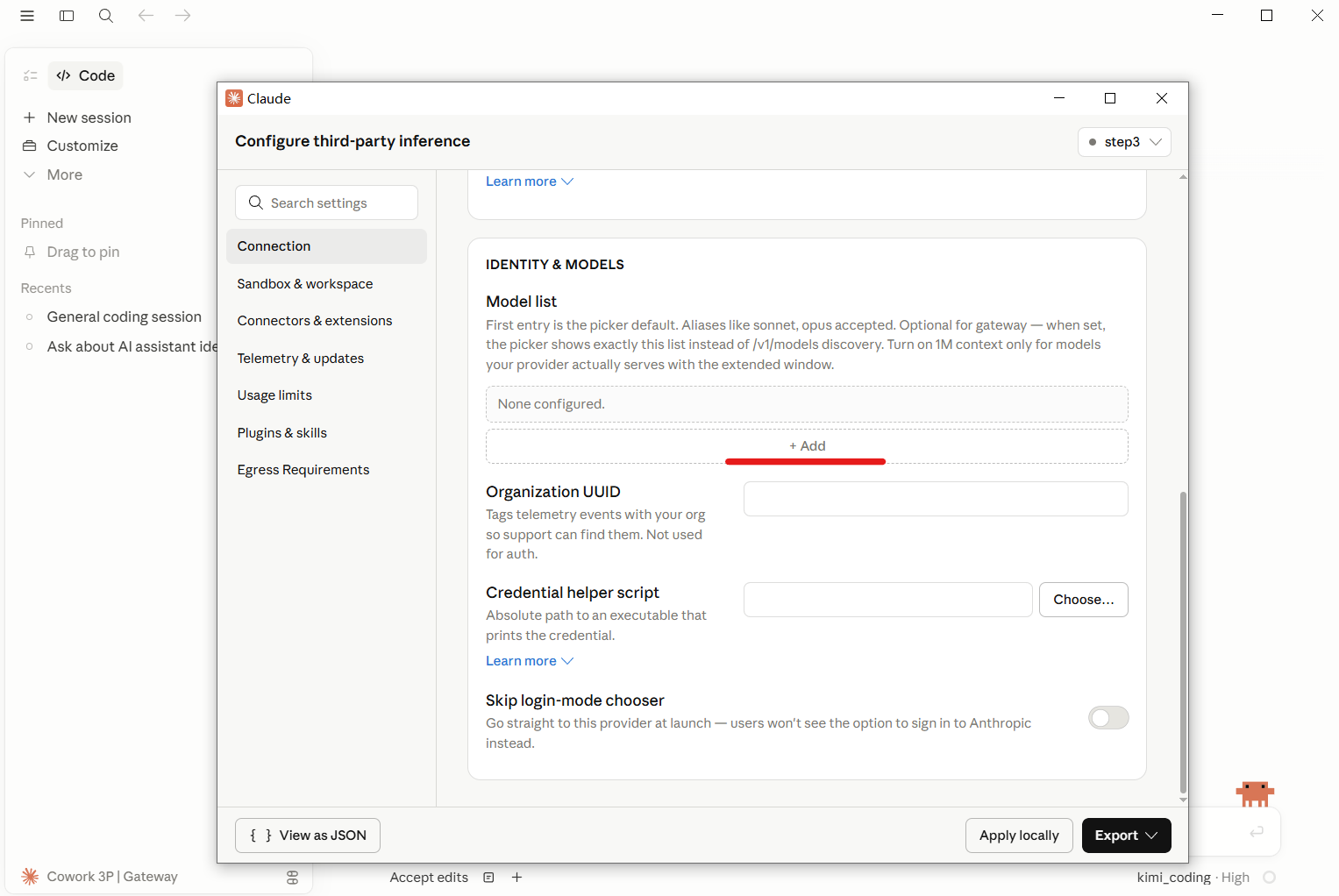Click the magnifier icon in Search settings
Screen dimensions: 1339x896
(256, 203)
